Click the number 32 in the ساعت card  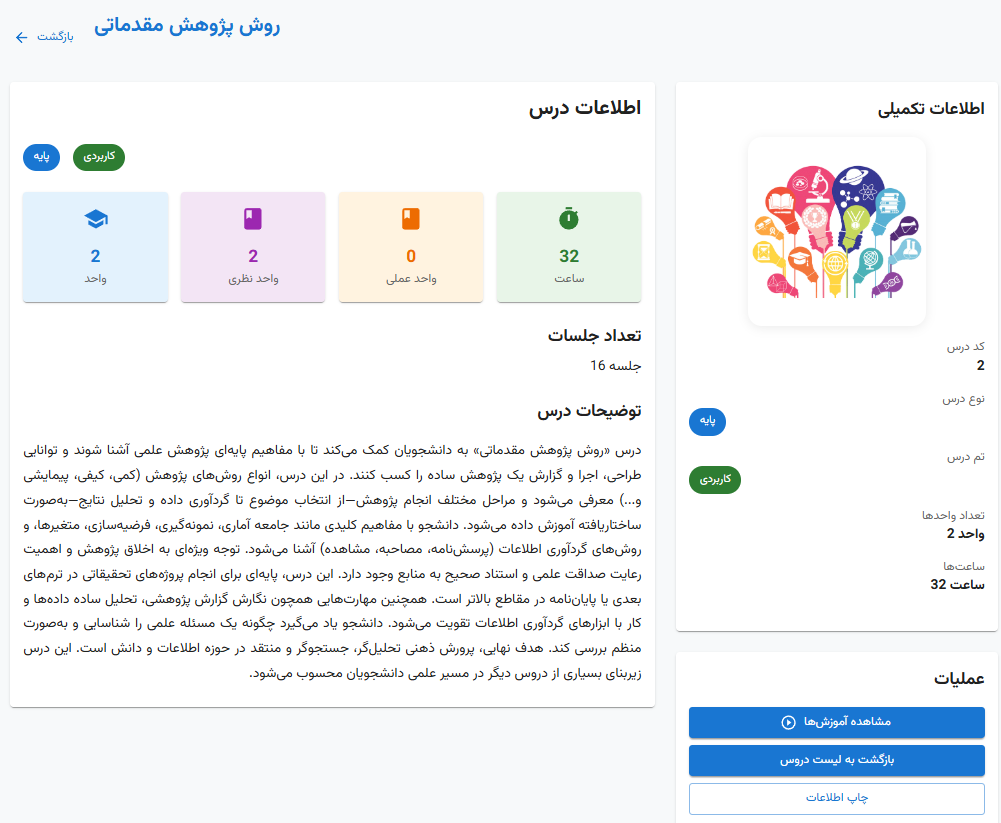click(569, 256)
